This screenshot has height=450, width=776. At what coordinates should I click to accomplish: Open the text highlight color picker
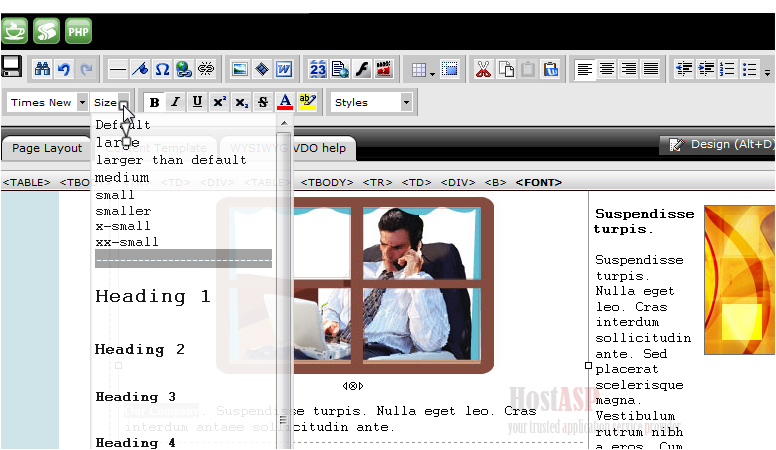click(x=307, y=102)
